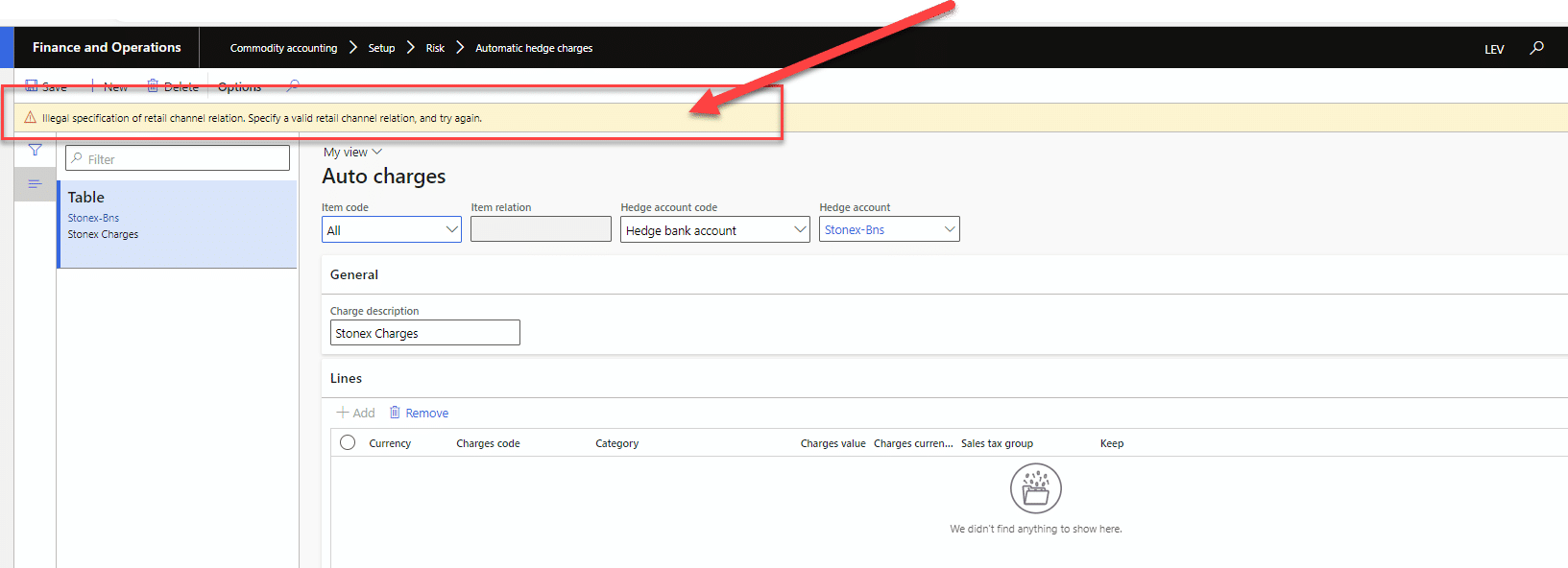Open the Finance and Operations home link
Screen dimensions: 1568x568
[x=107, y=47]
